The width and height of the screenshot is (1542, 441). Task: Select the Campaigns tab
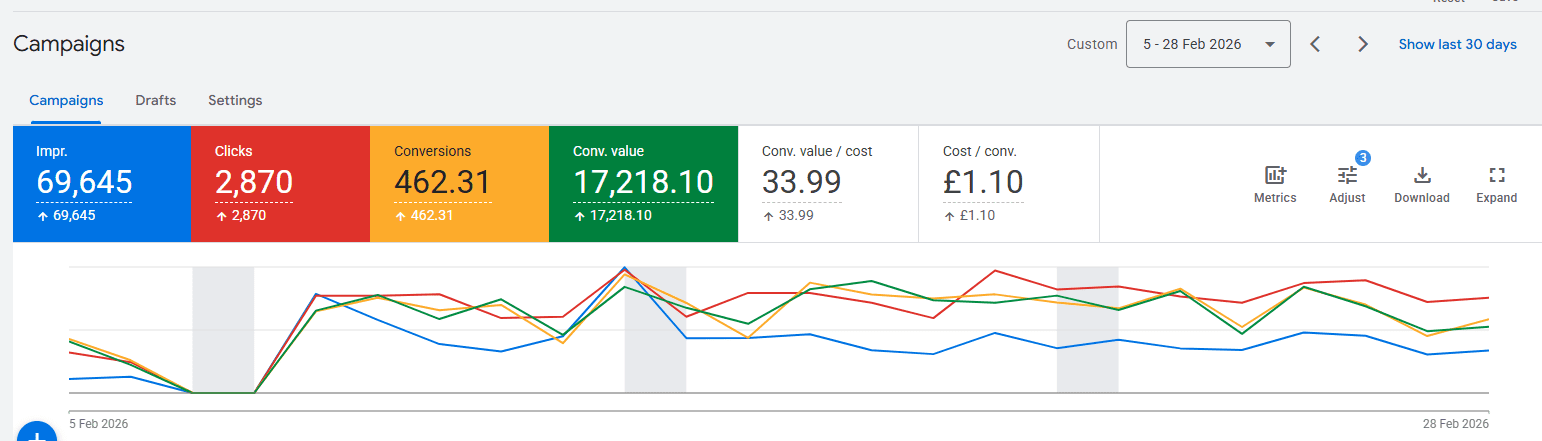tap(66, 100)
